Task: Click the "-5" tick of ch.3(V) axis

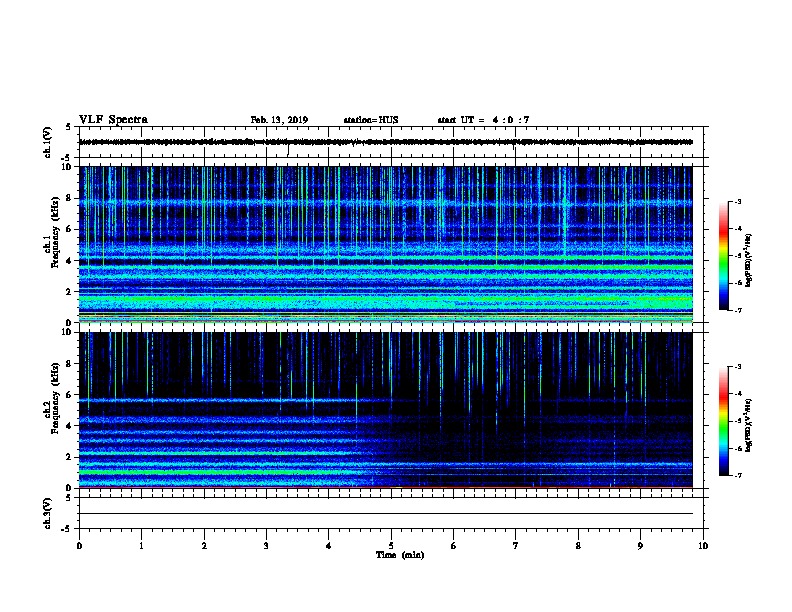Action: coord(67,529)
